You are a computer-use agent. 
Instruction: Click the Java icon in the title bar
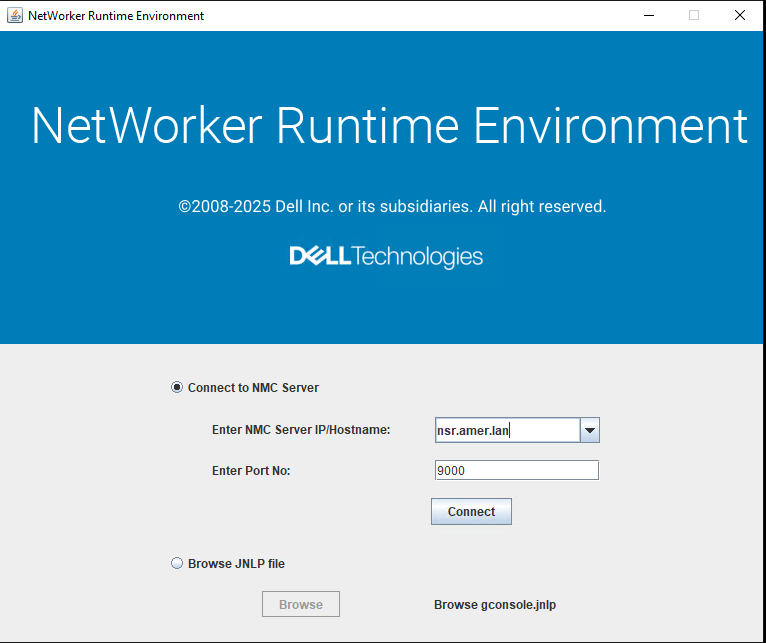[15, 16]
